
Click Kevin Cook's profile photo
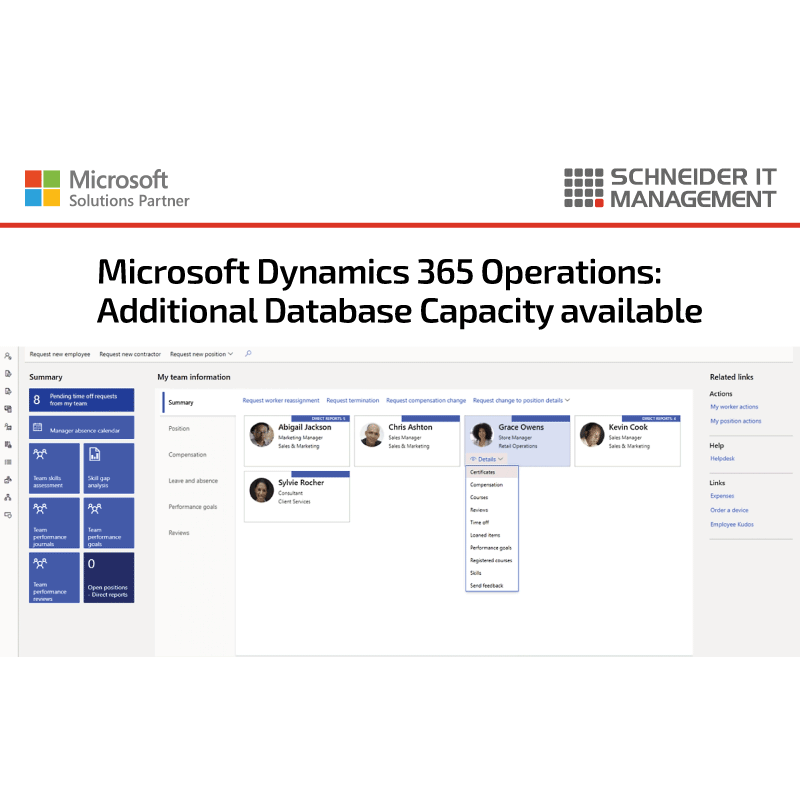[x=592, y=435]
